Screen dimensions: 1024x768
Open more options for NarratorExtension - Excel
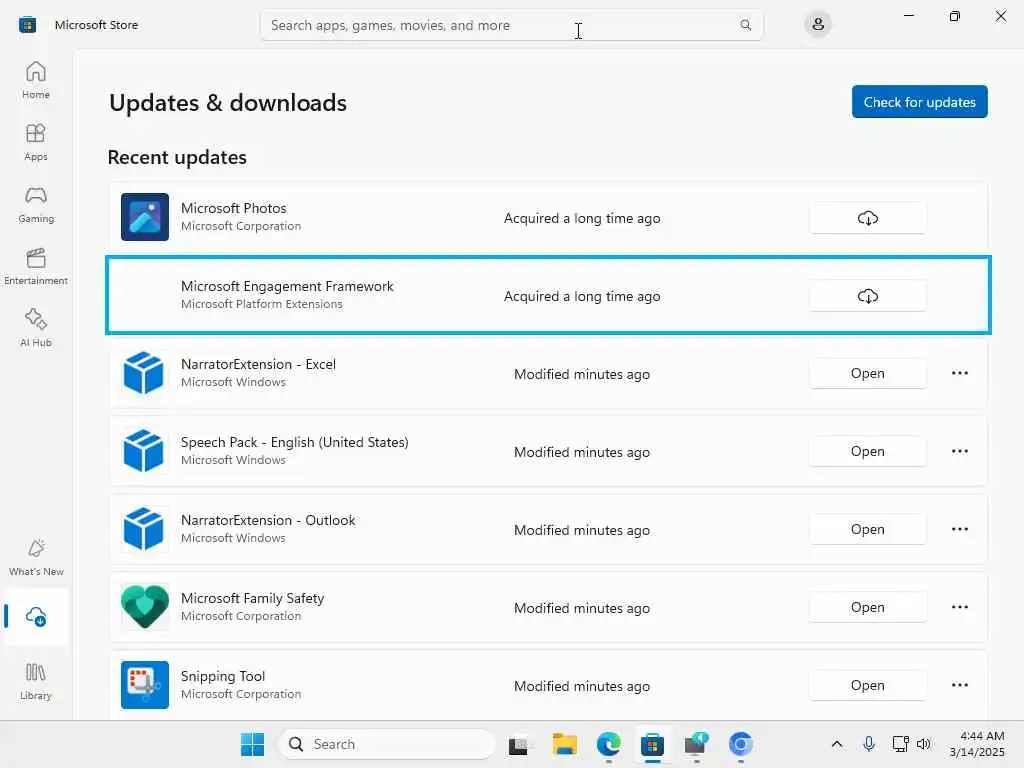pyautogui.click(x=959, y=373)
